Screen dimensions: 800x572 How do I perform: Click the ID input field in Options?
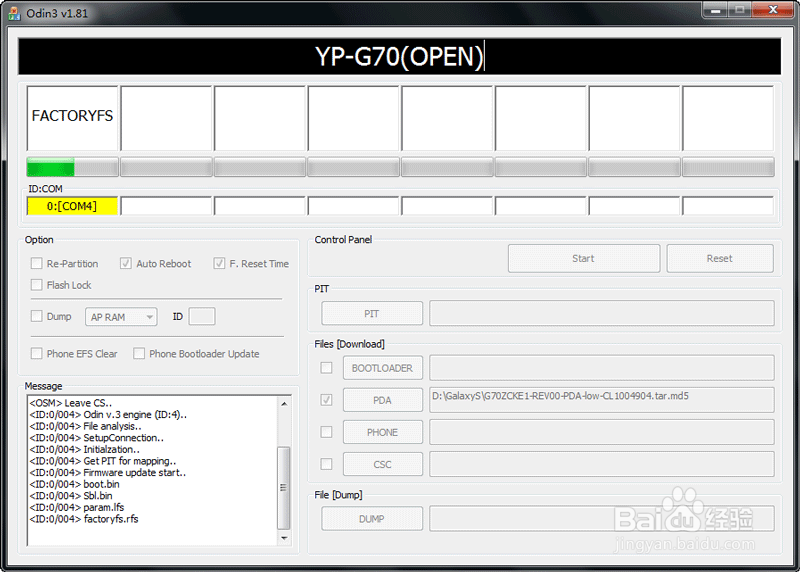202,316
